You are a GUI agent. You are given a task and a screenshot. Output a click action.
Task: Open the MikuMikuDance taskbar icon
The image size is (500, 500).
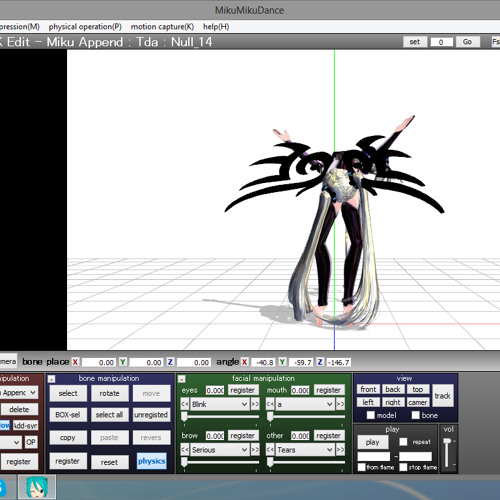(x=37, y=487)
